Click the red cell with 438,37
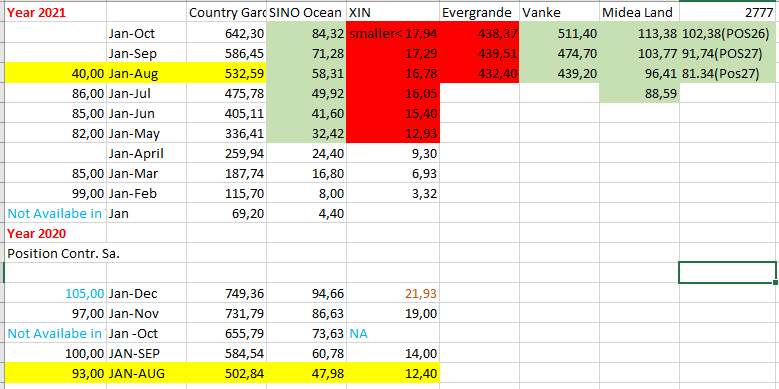The image size is (779, 389). (x=479, y=33)
